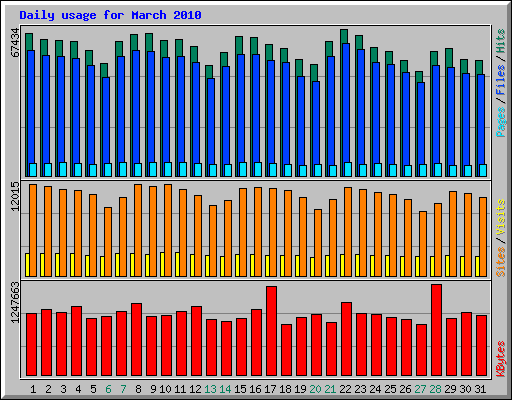Screen dimensions: 512x400
Task: Select the green hits bar top for day 9
Action: point(149,42)
